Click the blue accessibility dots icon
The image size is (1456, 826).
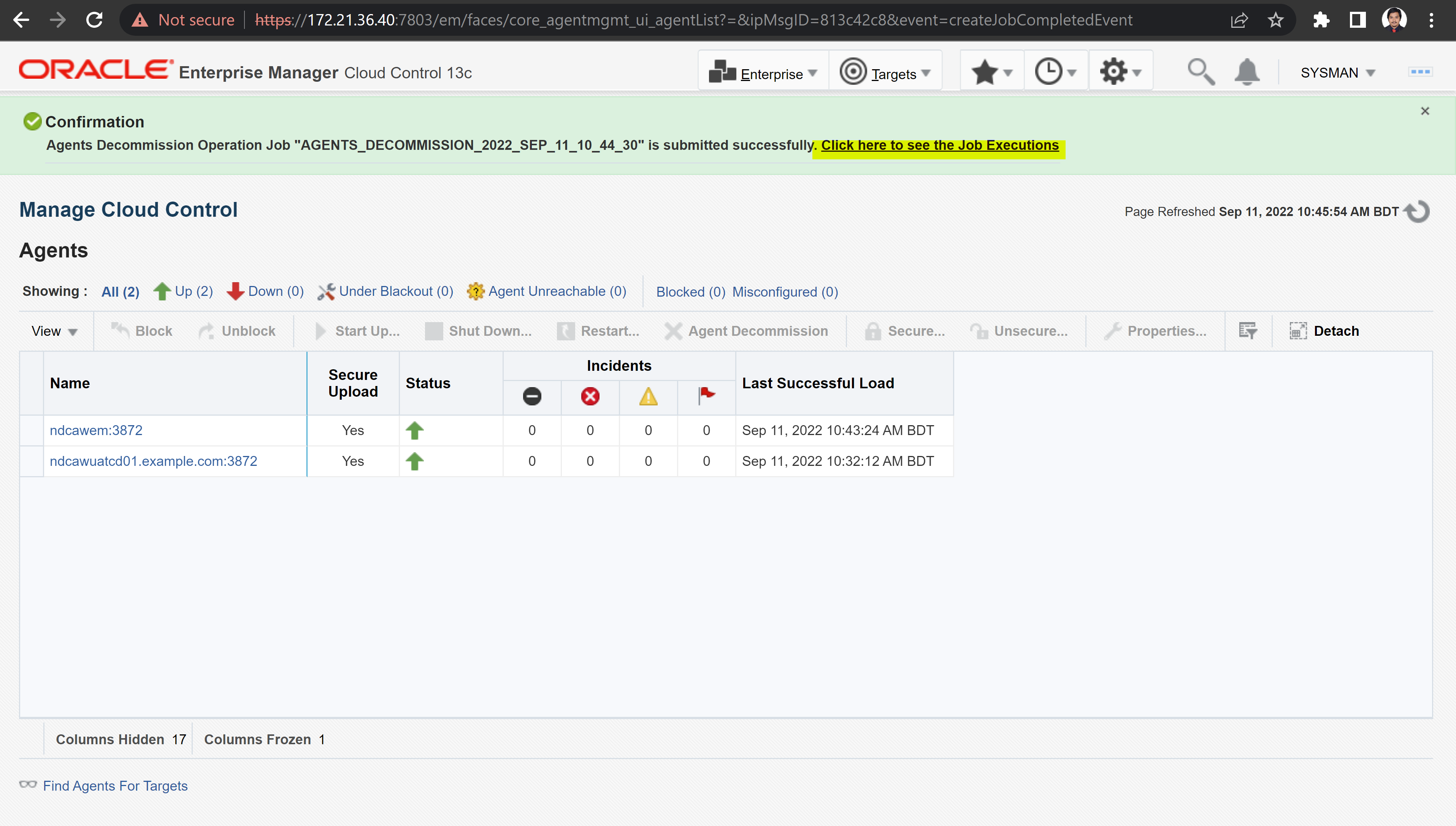click(1420, 72)
